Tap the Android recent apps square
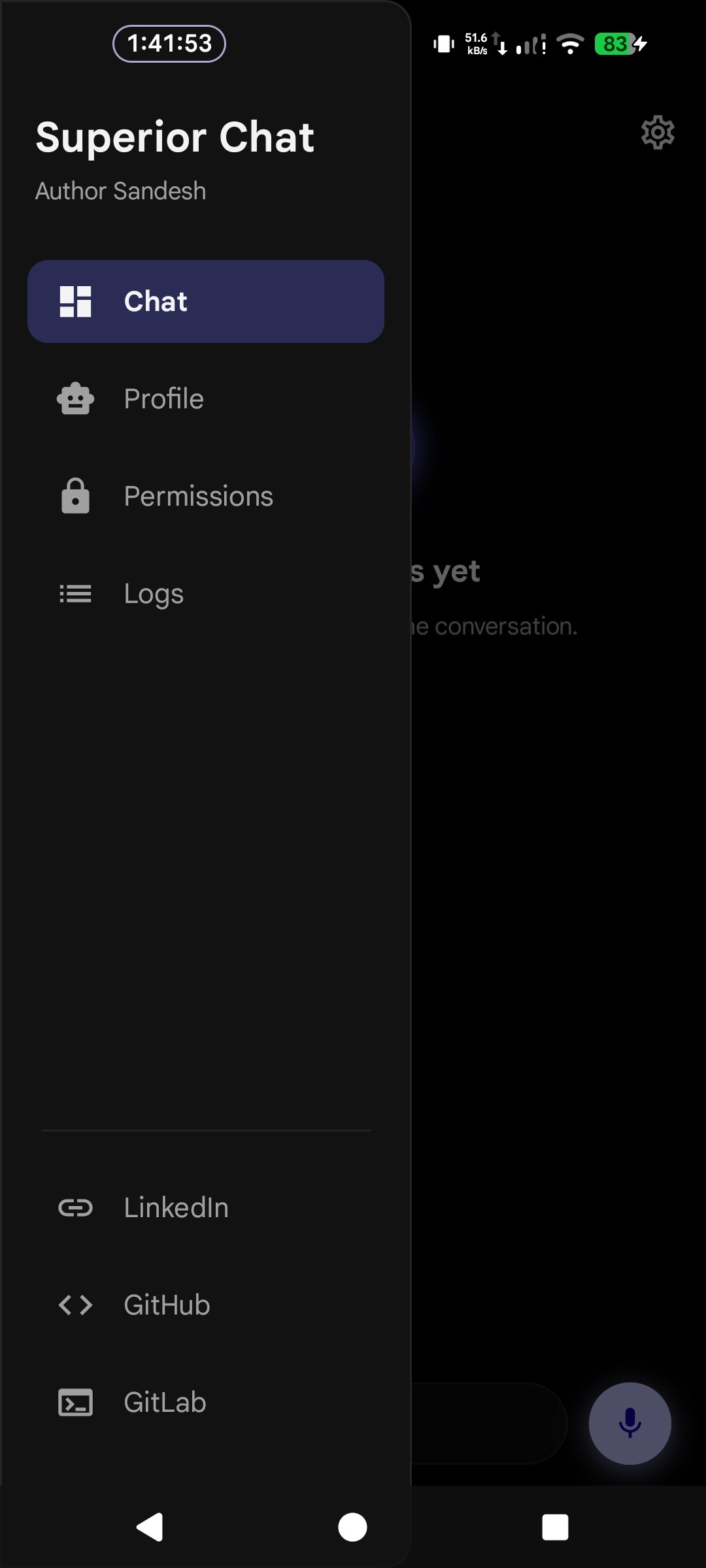Viewport: 706px width, 1568px height. pos(555,1527)
